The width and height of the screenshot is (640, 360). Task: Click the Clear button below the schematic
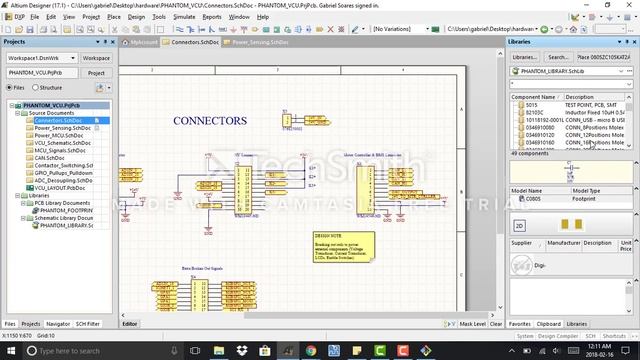(496, 324)
